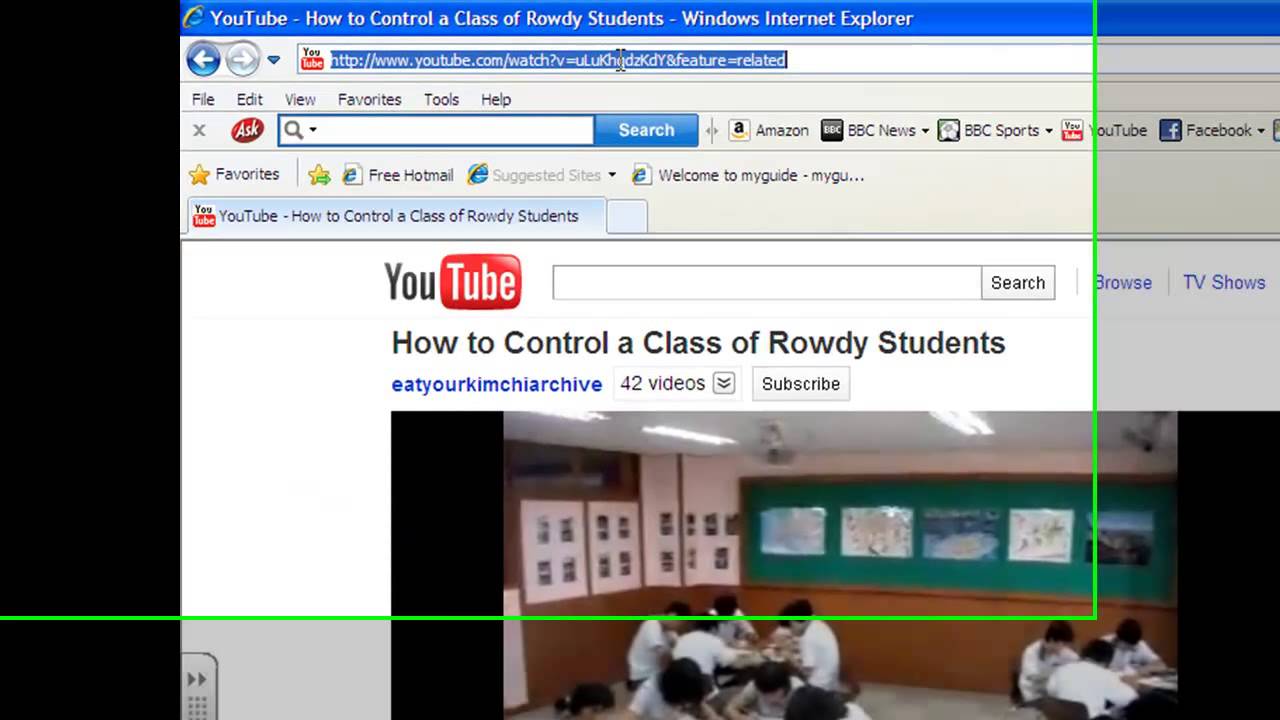Click the Amazon toolbar icon
Viewport: 1280px width, 720px height.
click(x=739, y=130)
